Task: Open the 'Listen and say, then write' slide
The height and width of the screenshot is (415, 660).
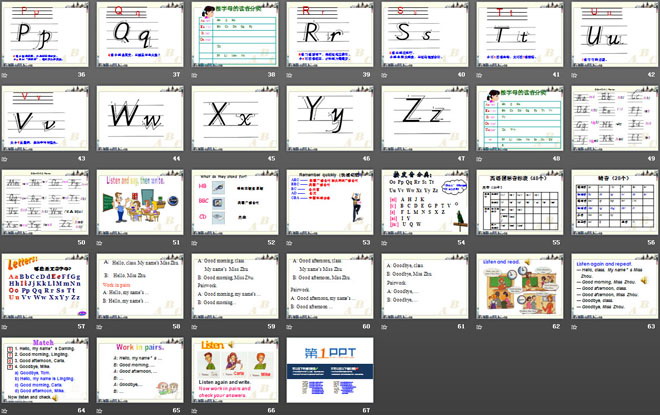Action: click(x=139, y=200)
